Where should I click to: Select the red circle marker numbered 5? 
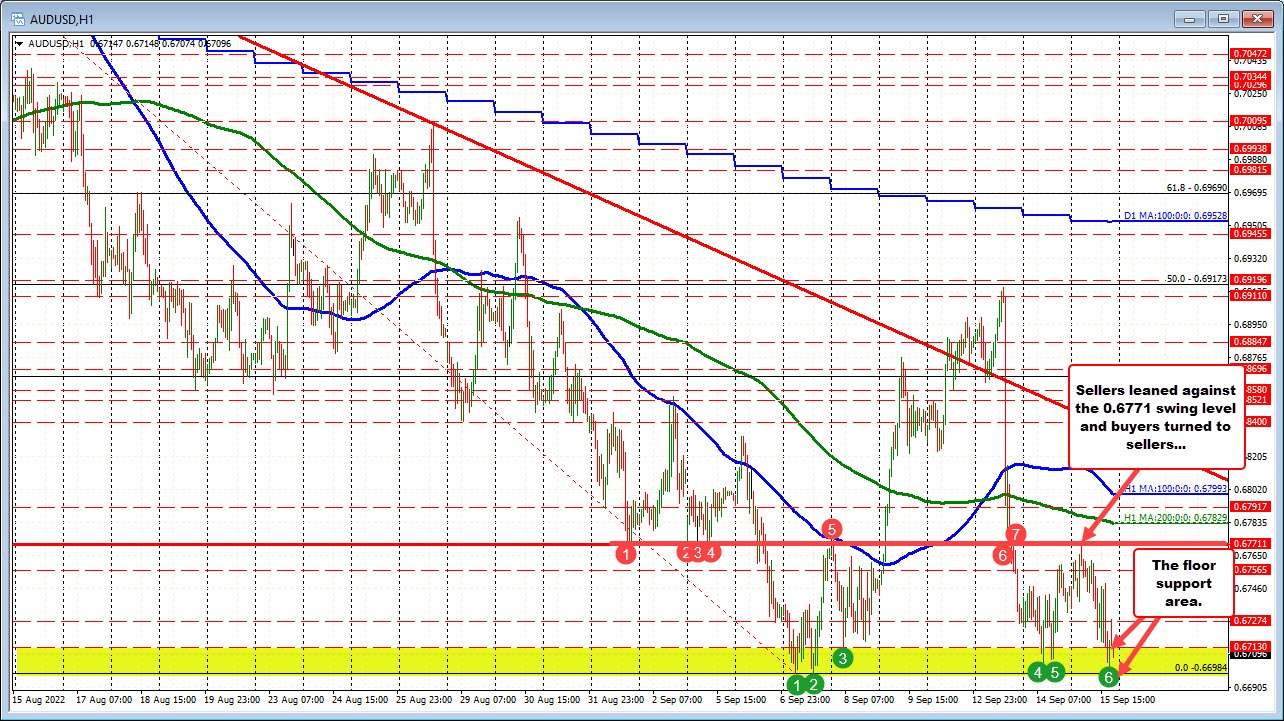832,528
